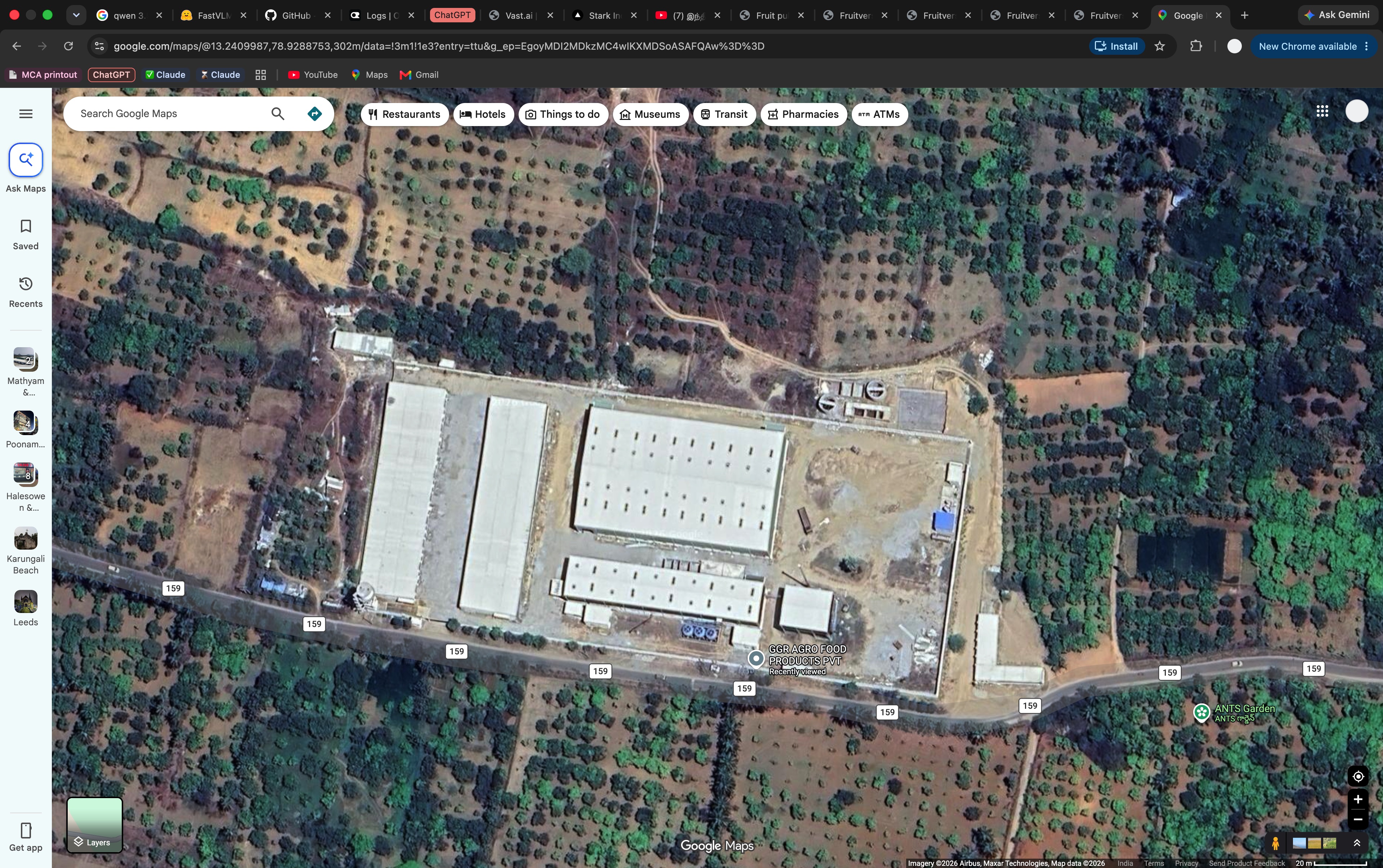Image resolution: width=1383 pixels, height=868 pixels.
Task: Toggle the Layers map view
Action: tap(95, 825)
